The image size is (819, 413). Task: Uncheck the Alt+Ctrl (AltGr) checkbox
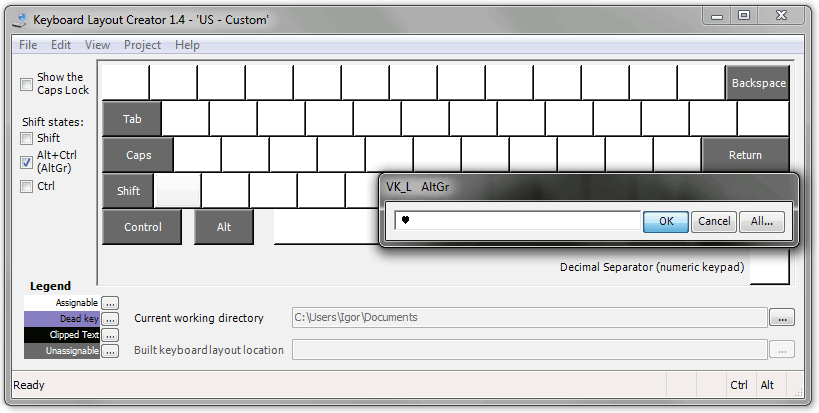point(26,162)
